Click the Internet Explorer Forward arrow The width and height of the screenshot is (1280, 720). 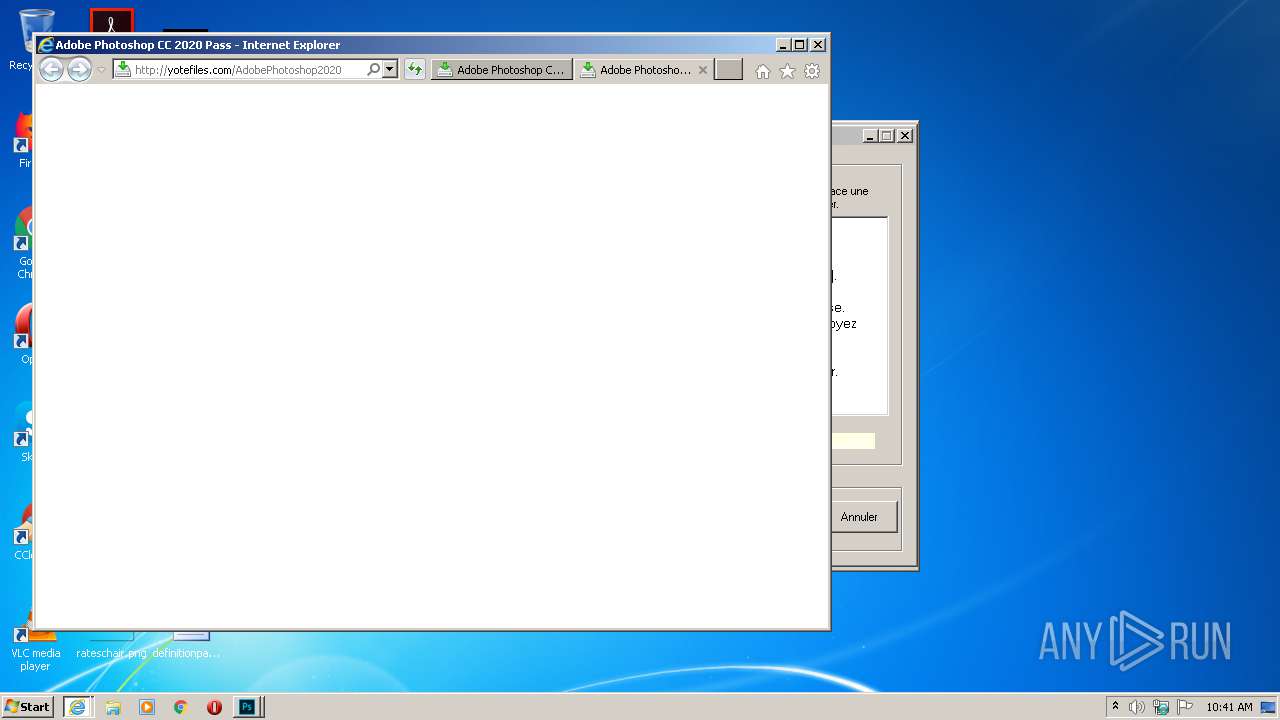(79, 70)
